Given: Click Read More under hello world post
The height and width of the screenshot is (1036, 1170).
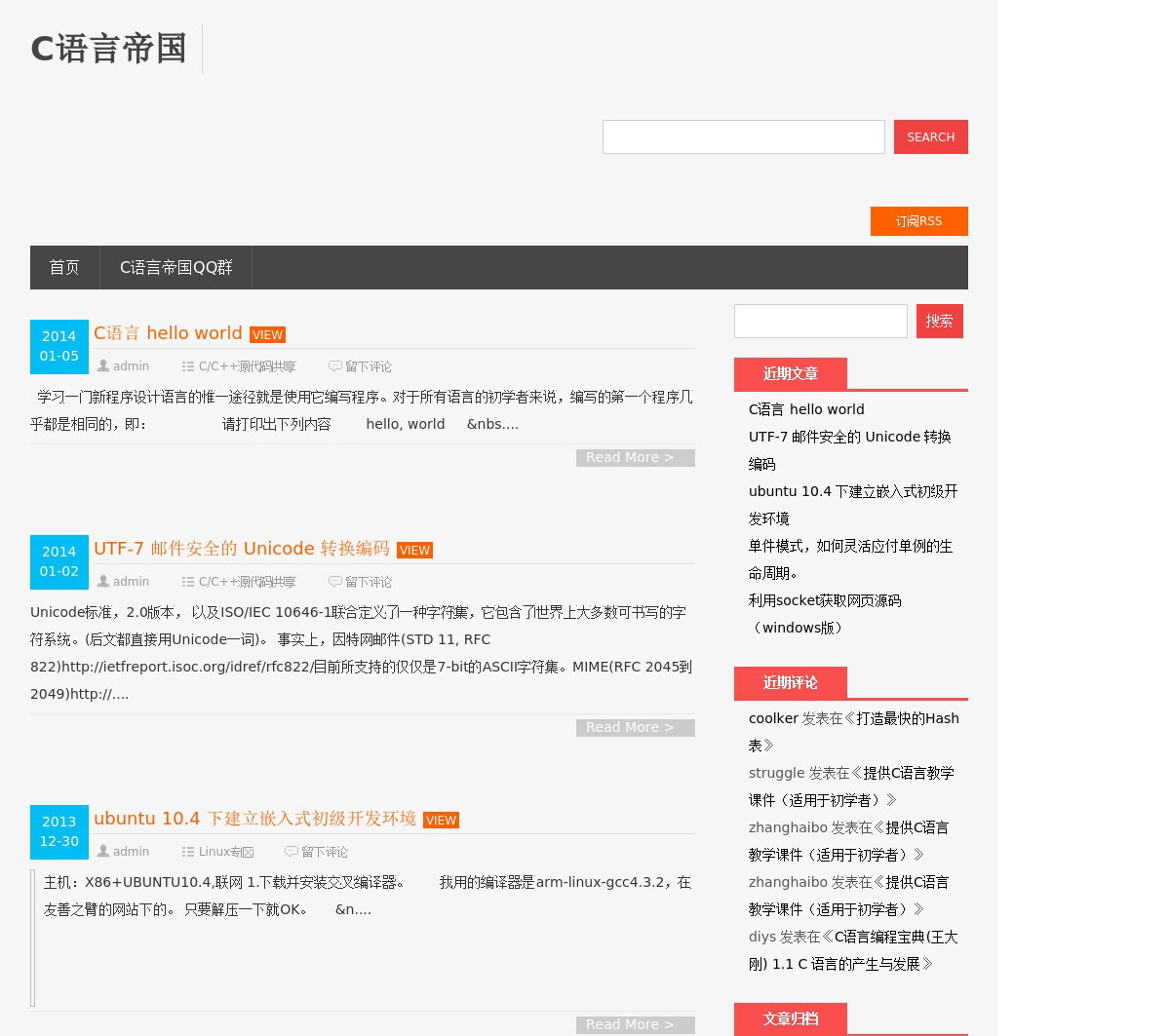Looking at the screenshot, I should (635, 458).
